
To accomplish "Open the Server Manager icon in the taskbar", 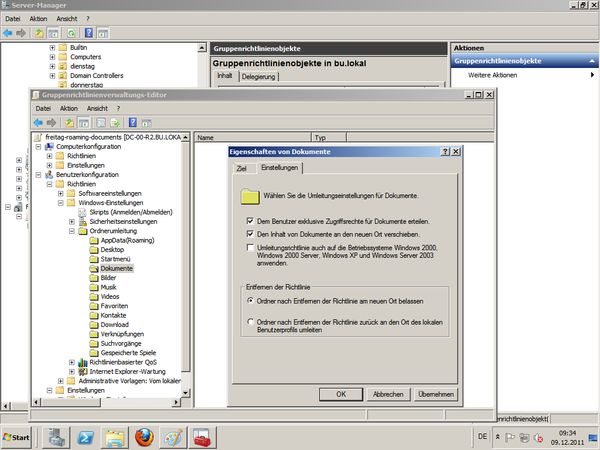I will 56,437.
